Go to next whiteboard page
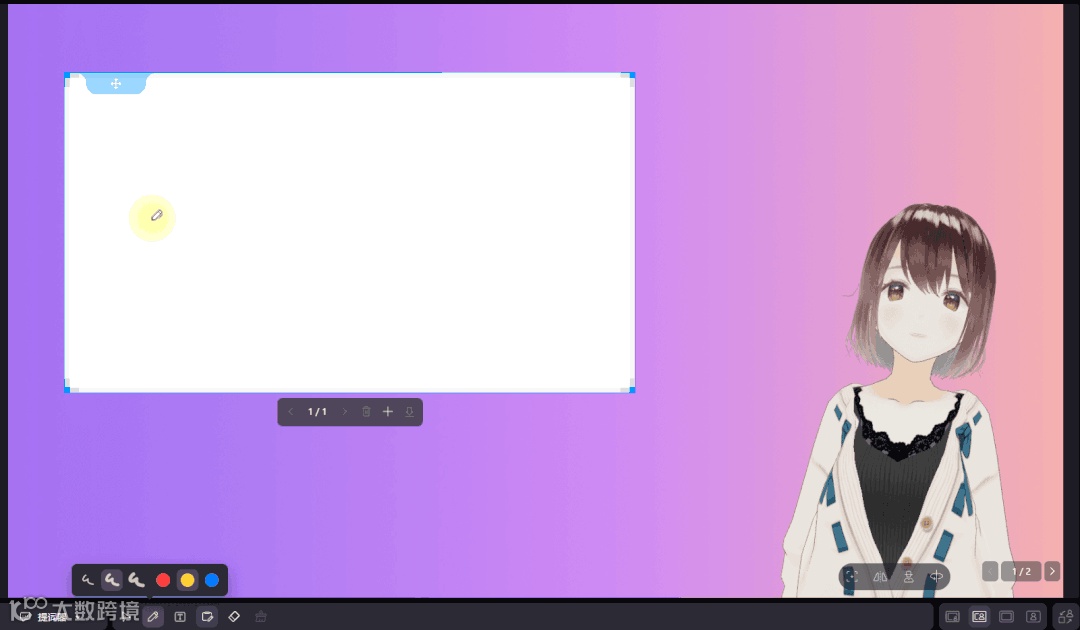The width and height of the screenshot is (1080, 630). pyautogui.click(x=344, y=412)
